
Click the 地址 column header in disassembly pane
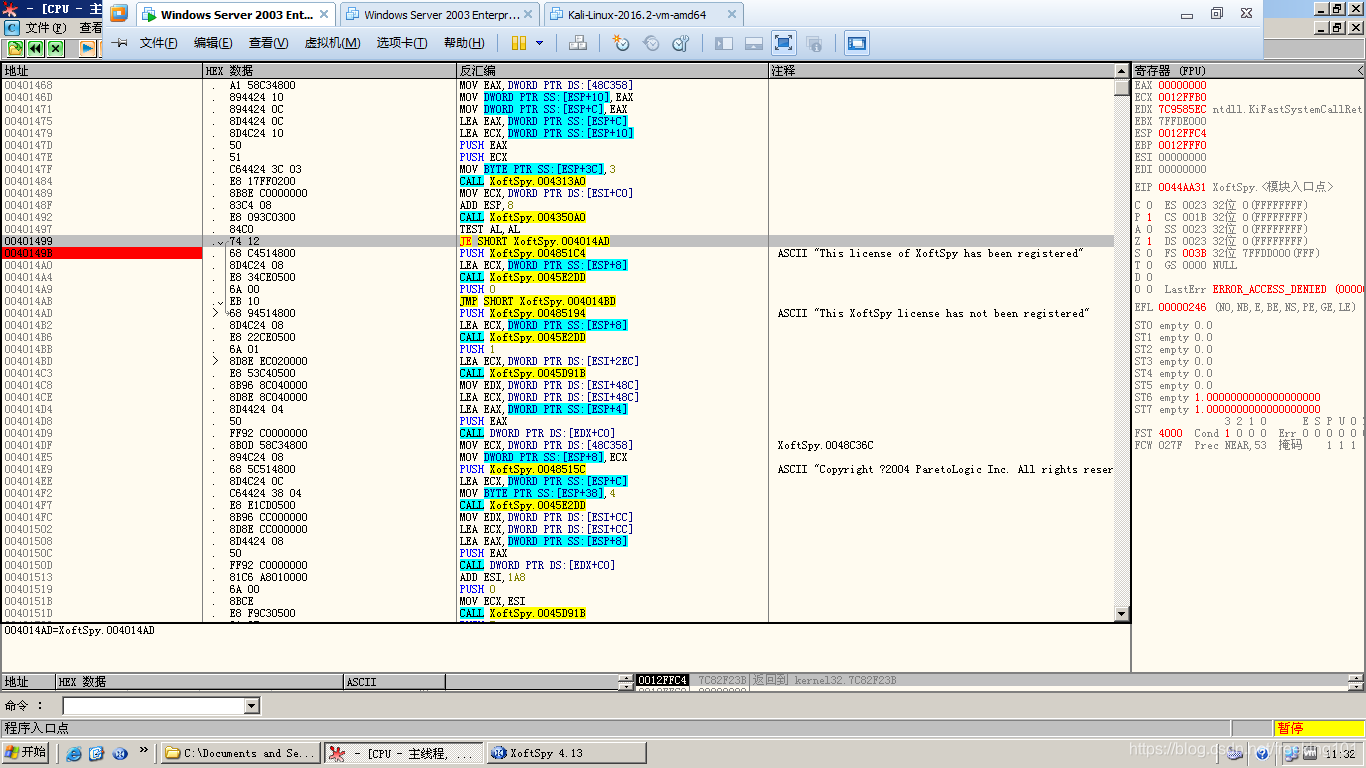pyautogui.click(x=102, y=71)
